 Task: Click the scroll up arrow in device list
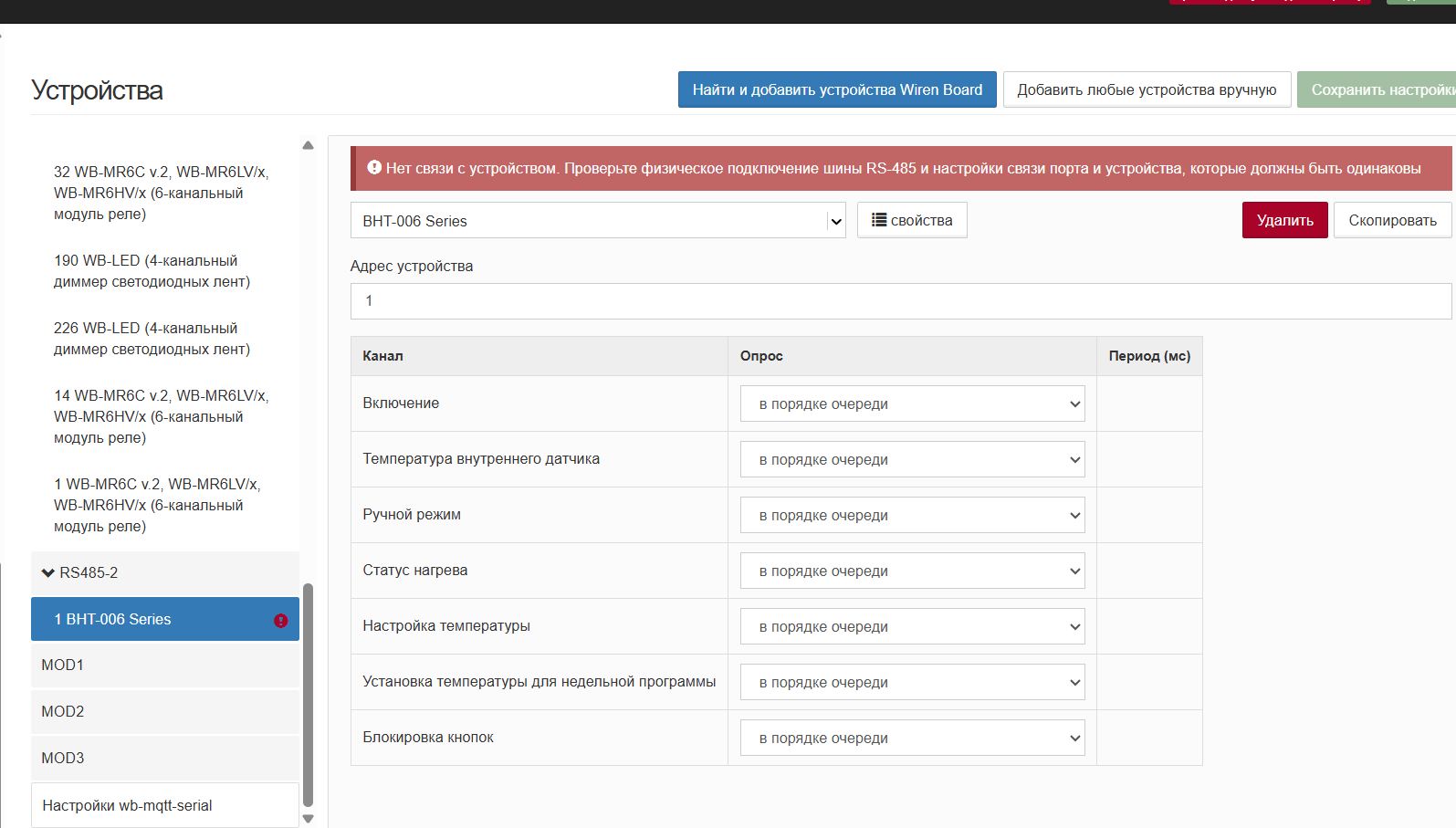tap(308, 145)
